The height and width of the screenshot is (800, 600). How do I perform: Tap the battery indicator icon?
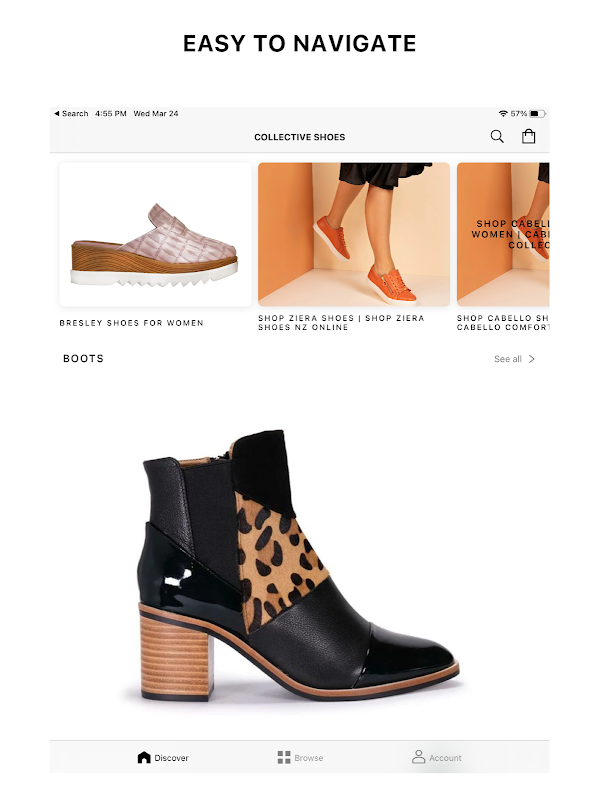click(537, 113)
